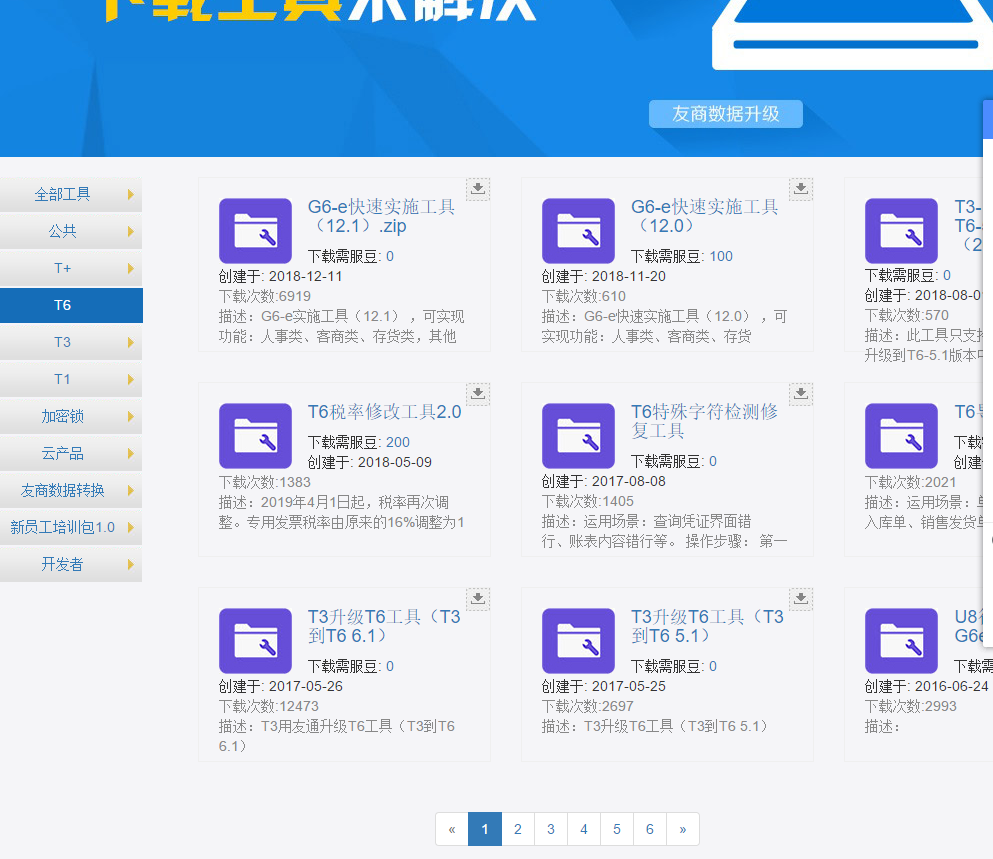Click download icon on G6-e快速实施工具（12.0） card
Screen dimensions: 993x859
point(801,189)
